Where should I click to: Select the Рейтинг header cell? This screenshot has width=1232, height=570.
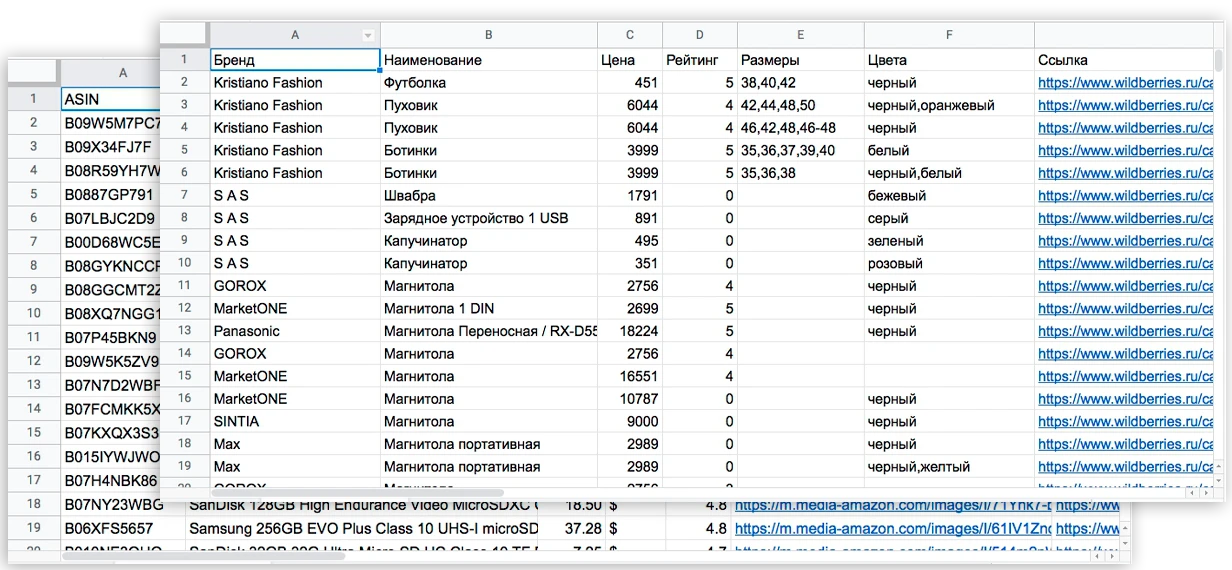point(700,60)
